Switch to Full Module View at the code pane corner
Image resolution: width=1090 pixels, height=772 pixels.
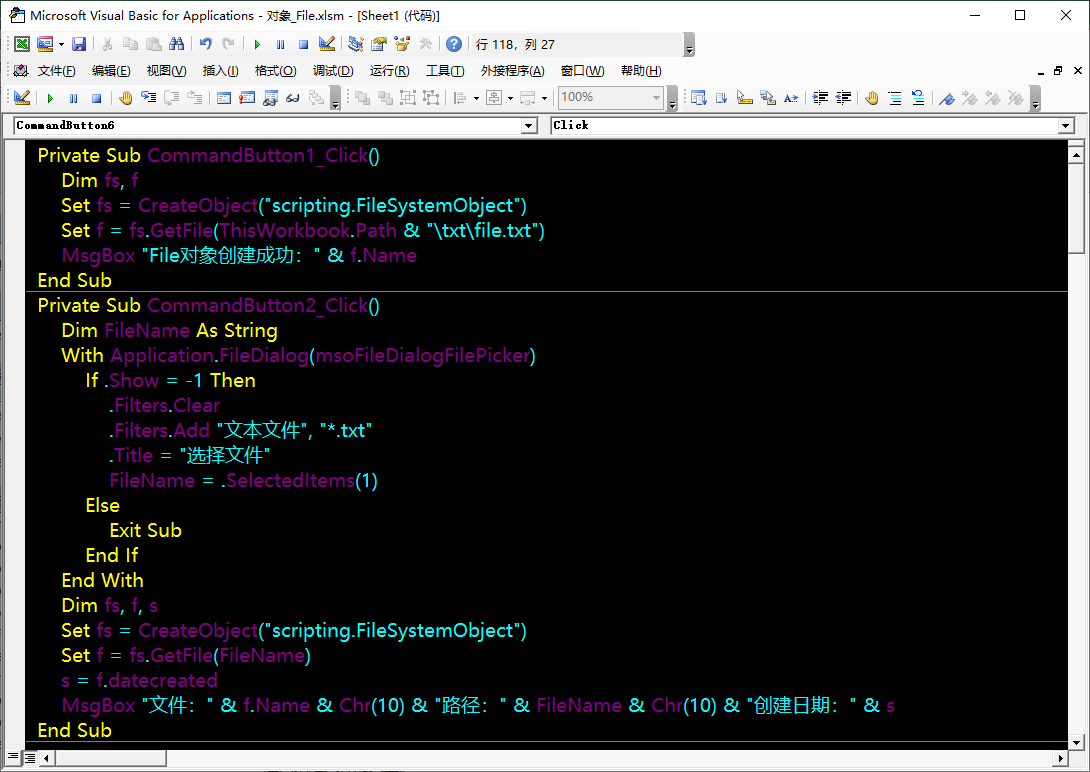click(x=30, y=757)
